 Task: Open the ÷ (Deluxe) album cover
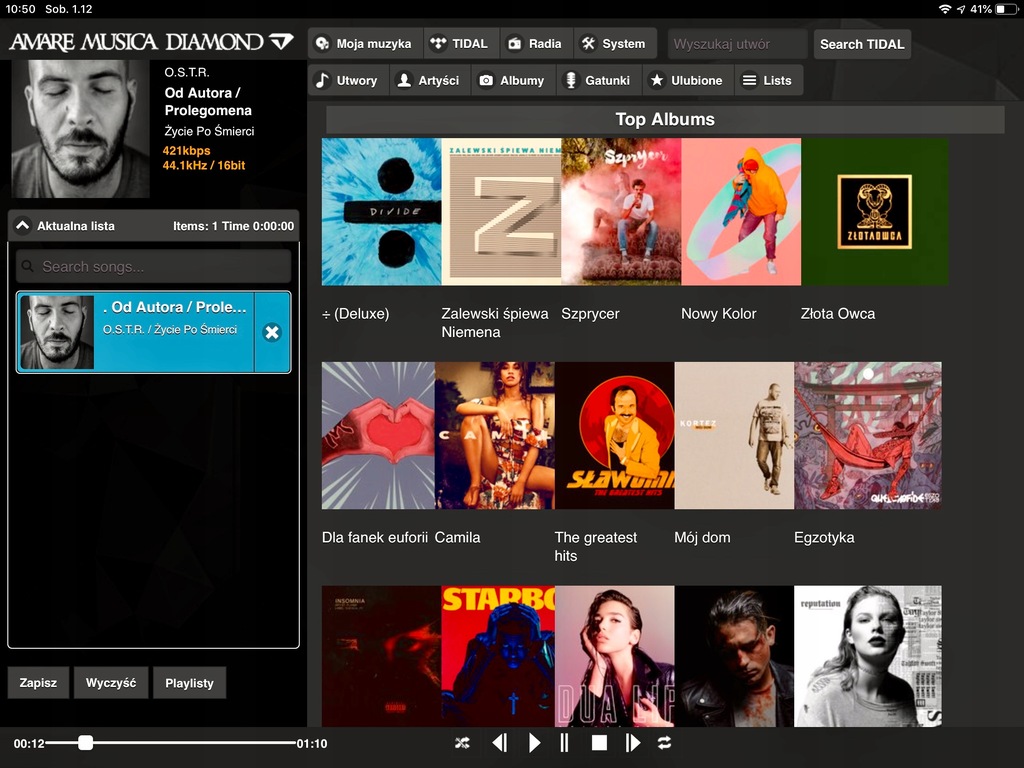(381, 212)
